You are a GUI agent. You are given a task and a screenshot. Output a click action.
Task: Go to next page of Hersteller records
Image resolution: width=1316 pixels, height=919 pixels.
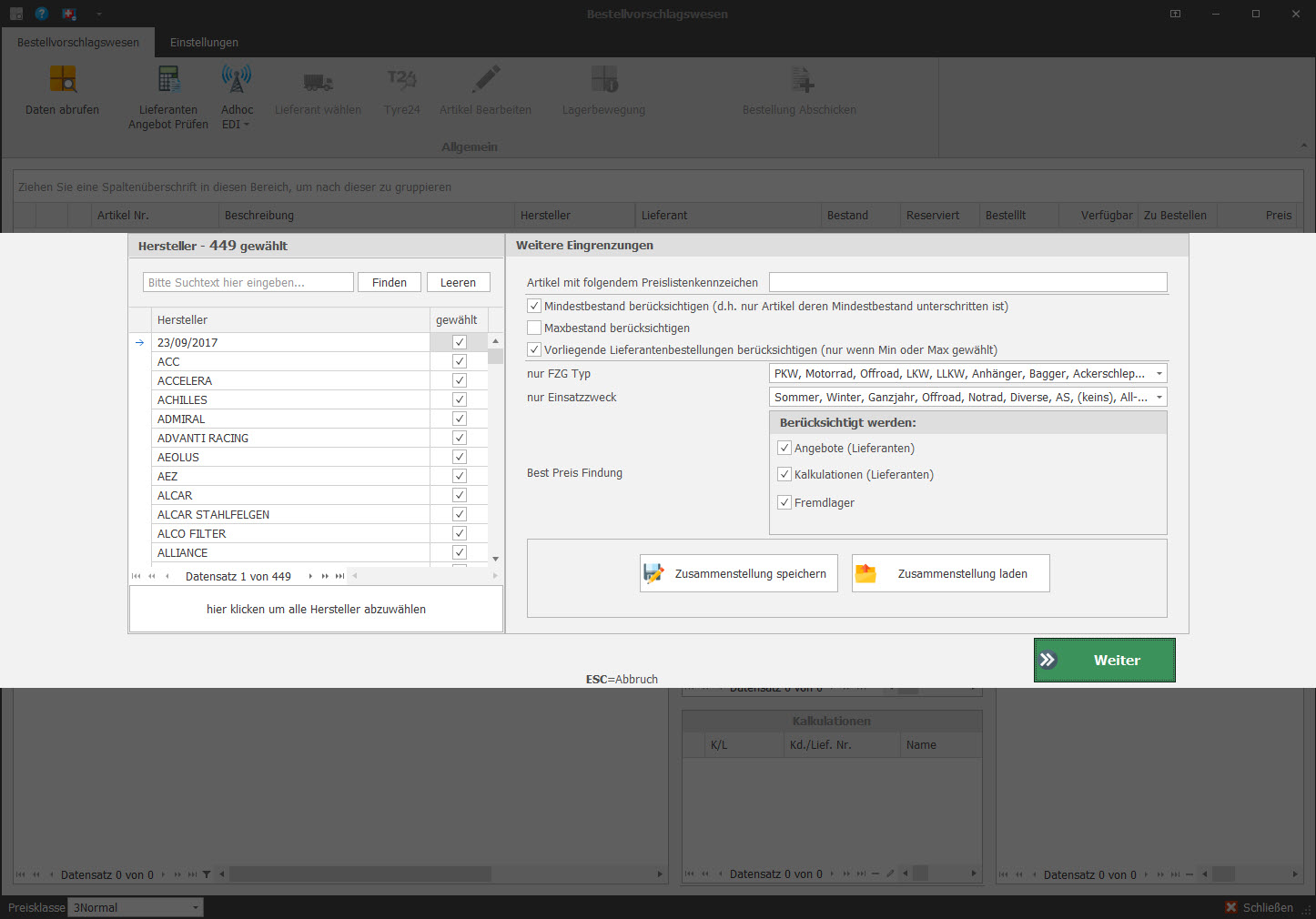pos(325,576)
